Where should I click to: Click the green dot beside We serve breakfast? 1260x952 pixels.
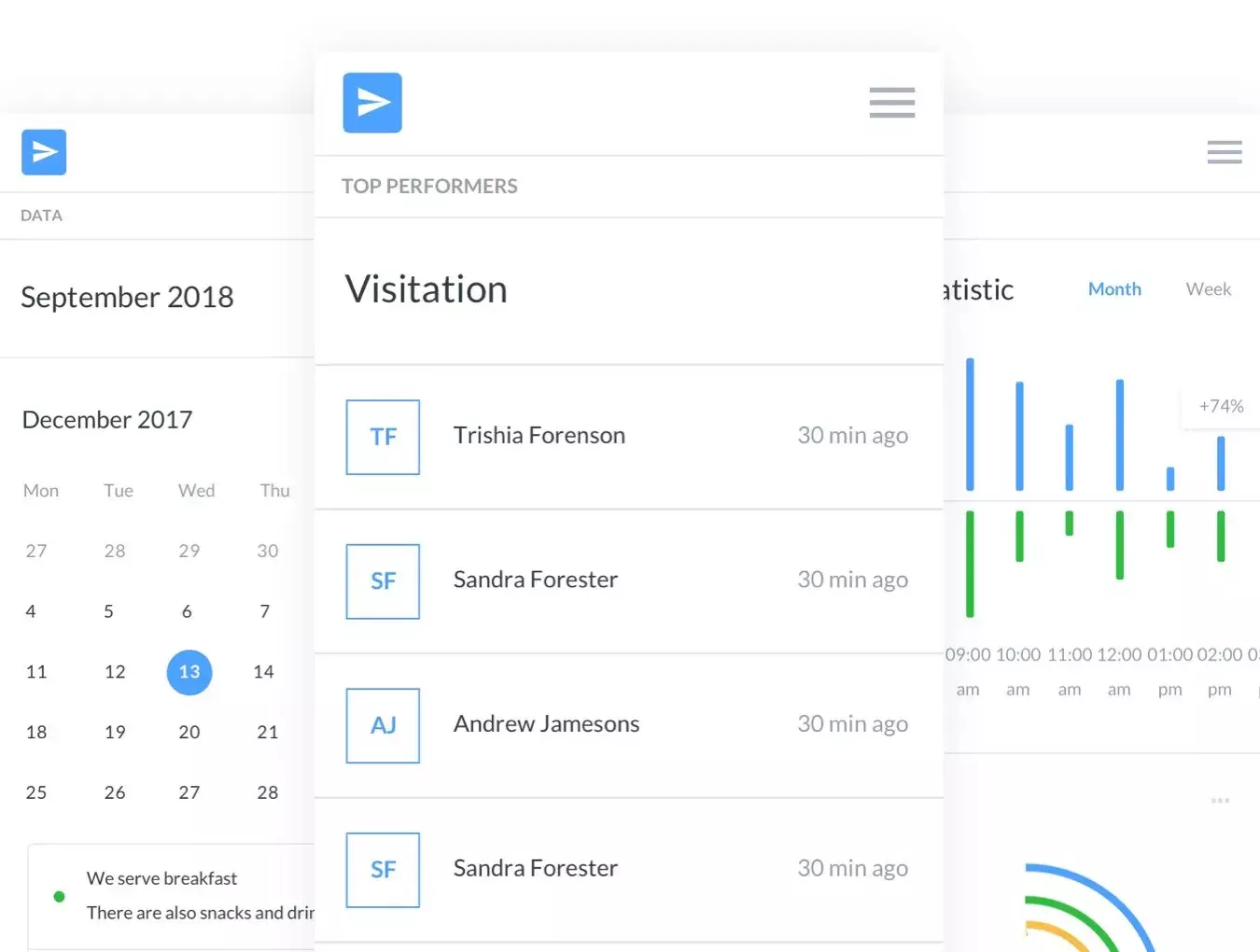(x=60, y=896)
